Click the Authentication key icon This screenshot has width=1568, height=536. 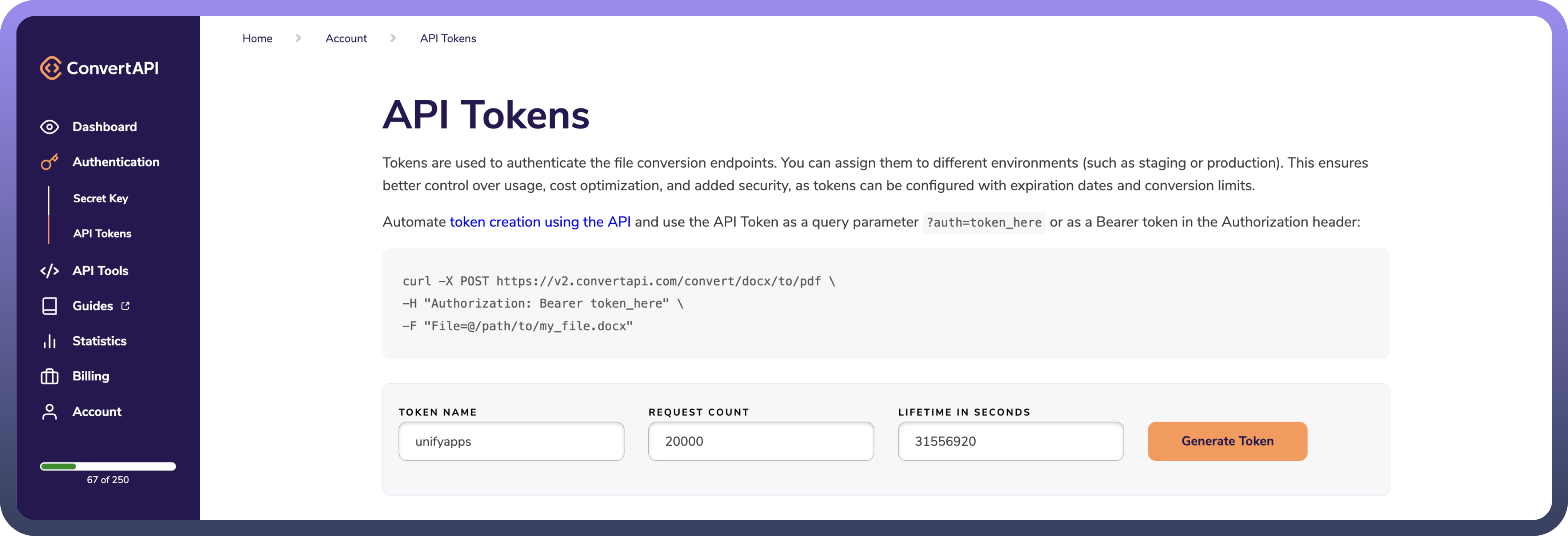pos(49,162)
